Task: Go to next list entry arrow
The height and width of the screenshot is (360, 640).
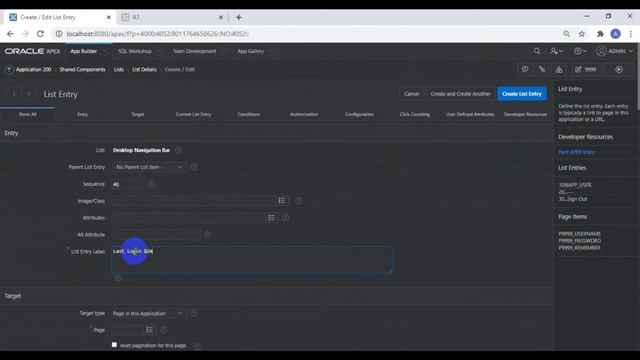Action: click(29, 94)
